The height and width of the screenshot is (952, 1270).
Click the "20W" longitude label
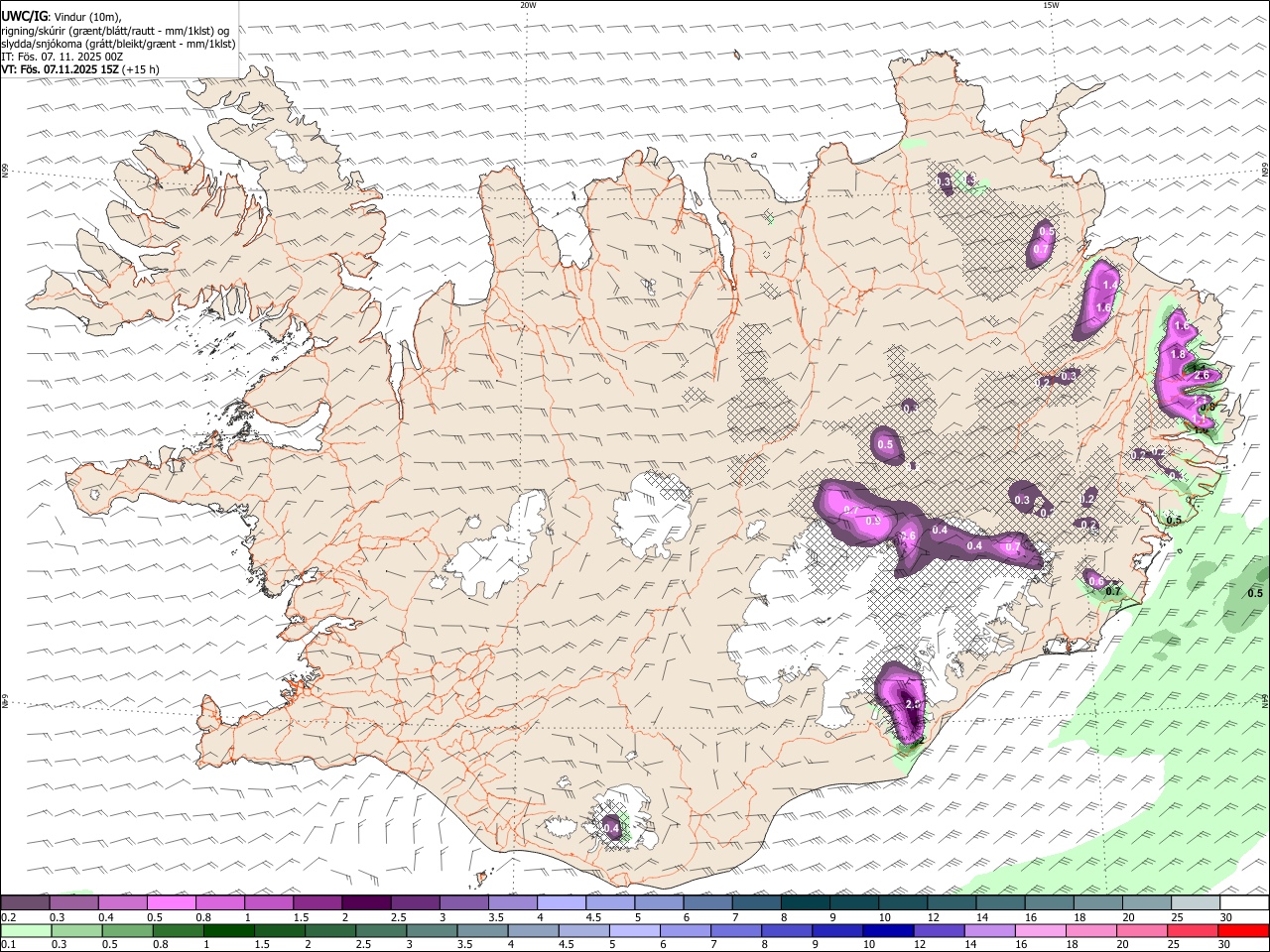tap(529, 5)
